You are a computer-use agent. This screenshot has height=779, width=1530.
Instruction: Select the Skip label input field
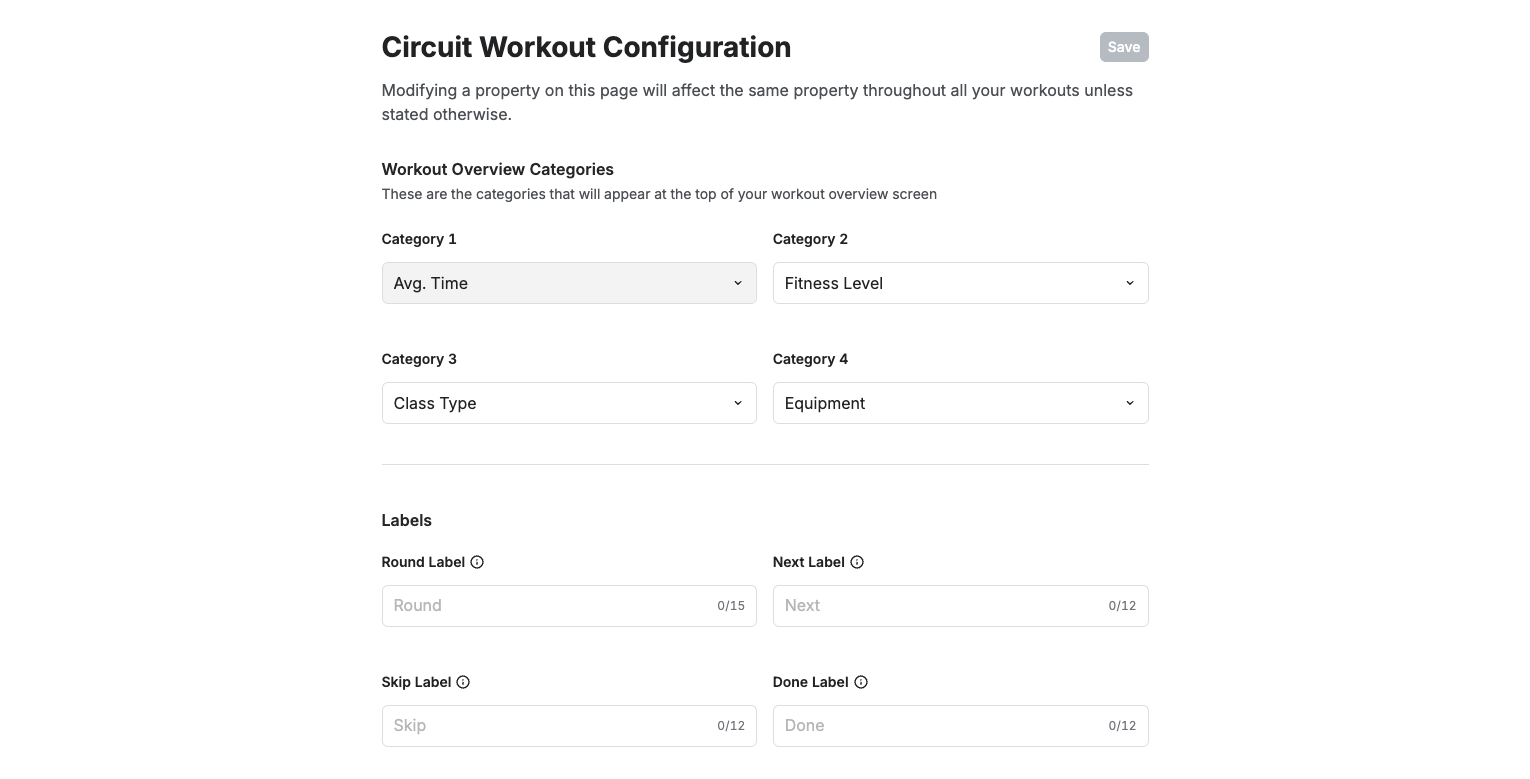pyautogui.click(x=569, y=726)
